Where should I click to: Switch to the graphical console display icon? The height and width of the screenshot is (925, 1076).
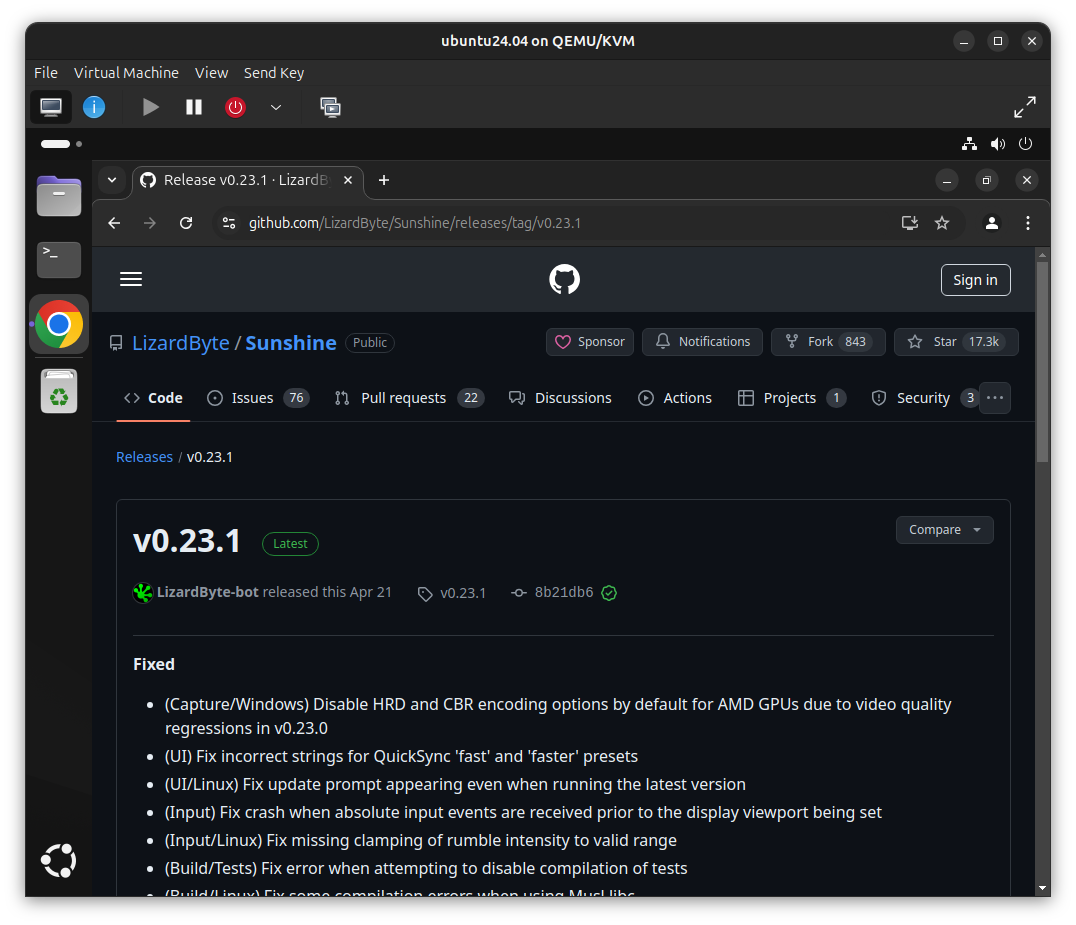click(50, 107)
